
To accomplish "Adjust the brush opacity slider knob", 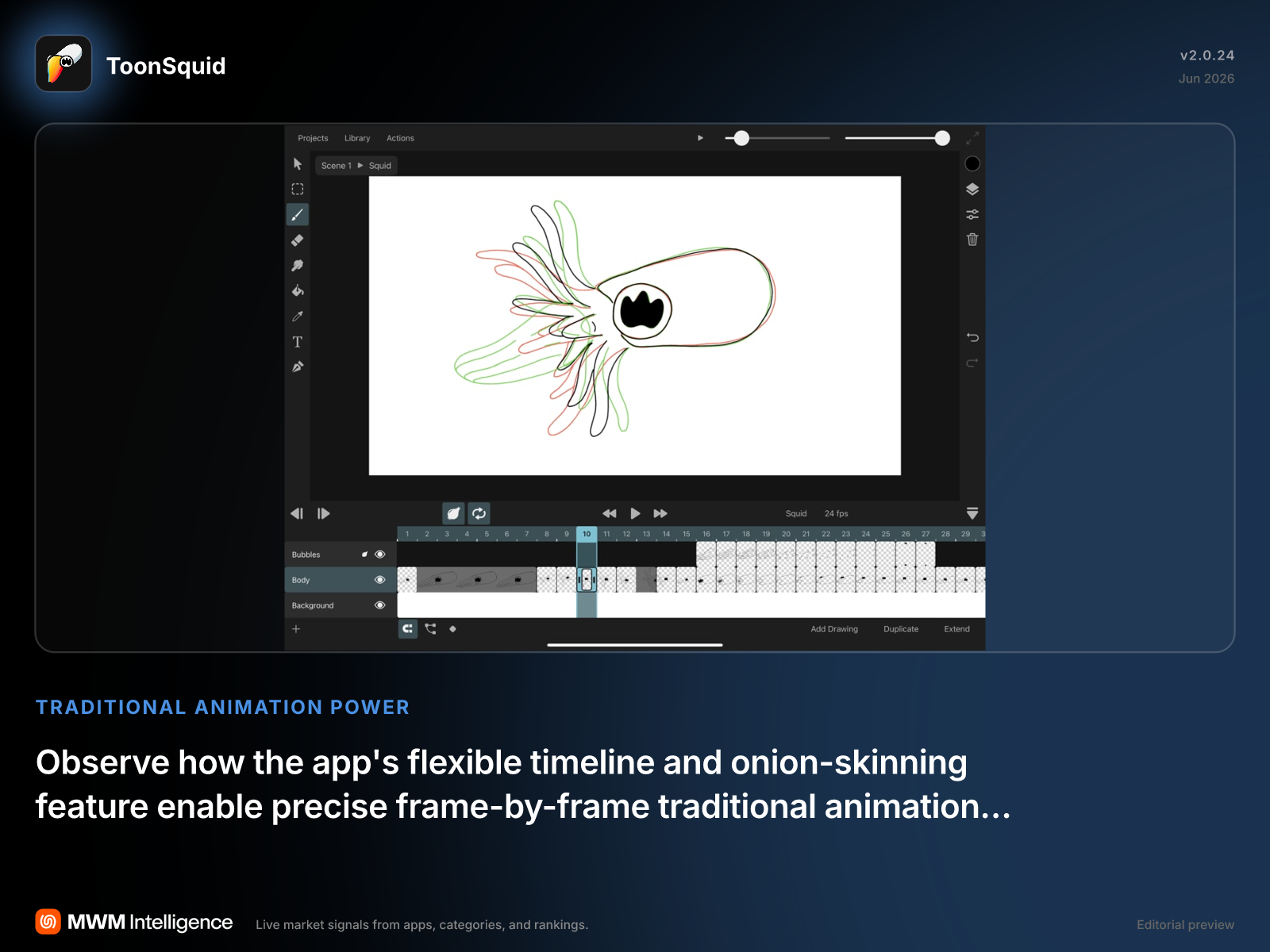I will pyautogui.click(x=942, y=139).
